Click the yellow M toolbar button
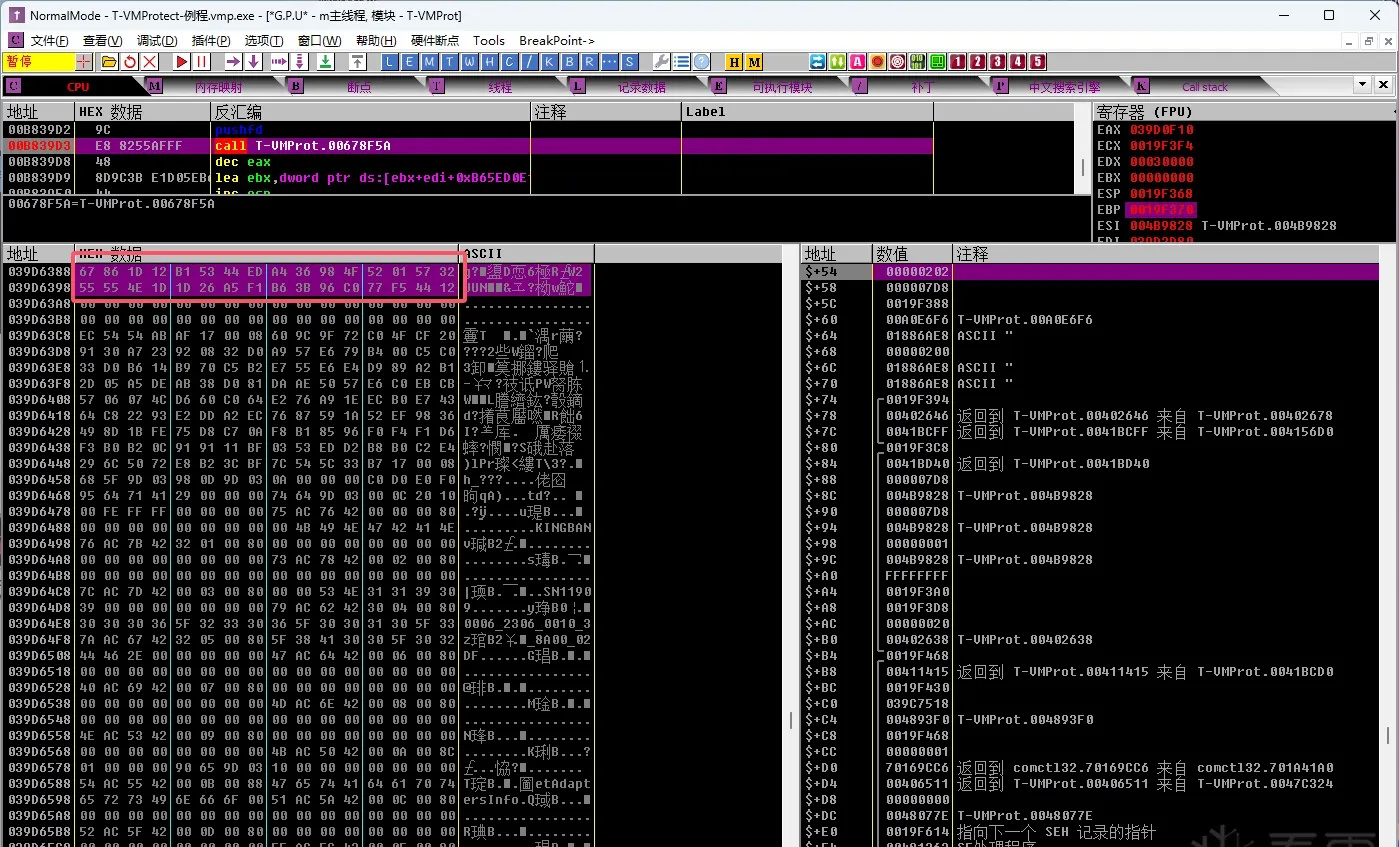The width and height of the screenshot is (1399, 847). 754,61
